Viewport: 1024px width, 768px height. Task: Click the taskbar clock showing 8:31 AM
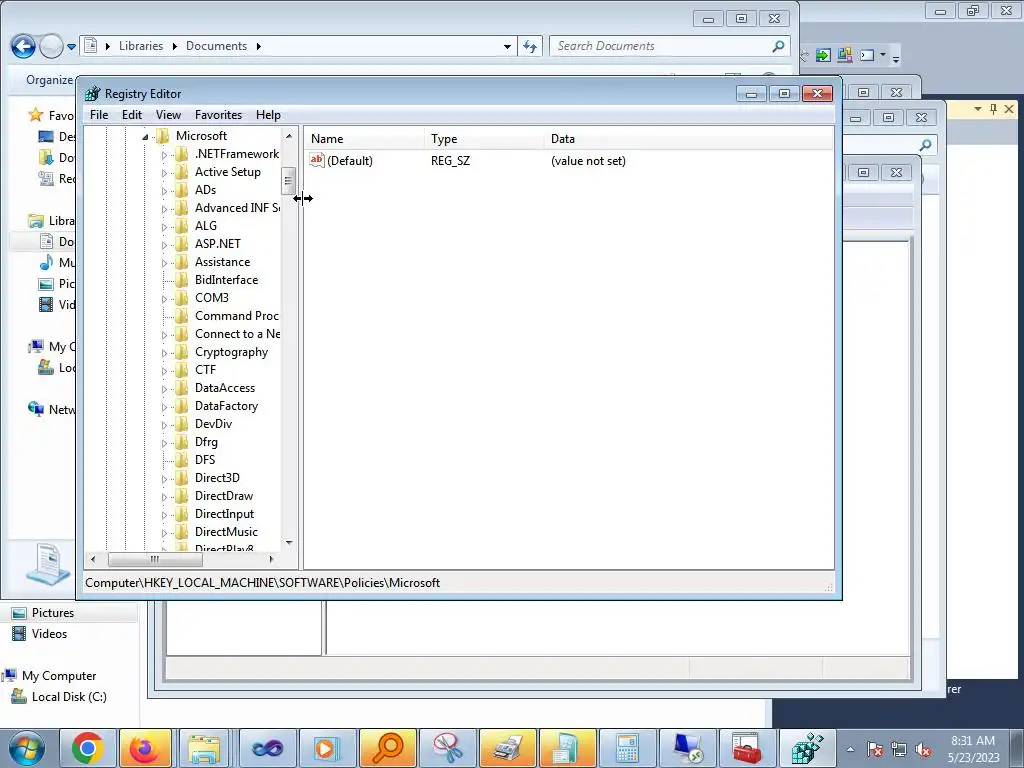[x=973, y=749]
